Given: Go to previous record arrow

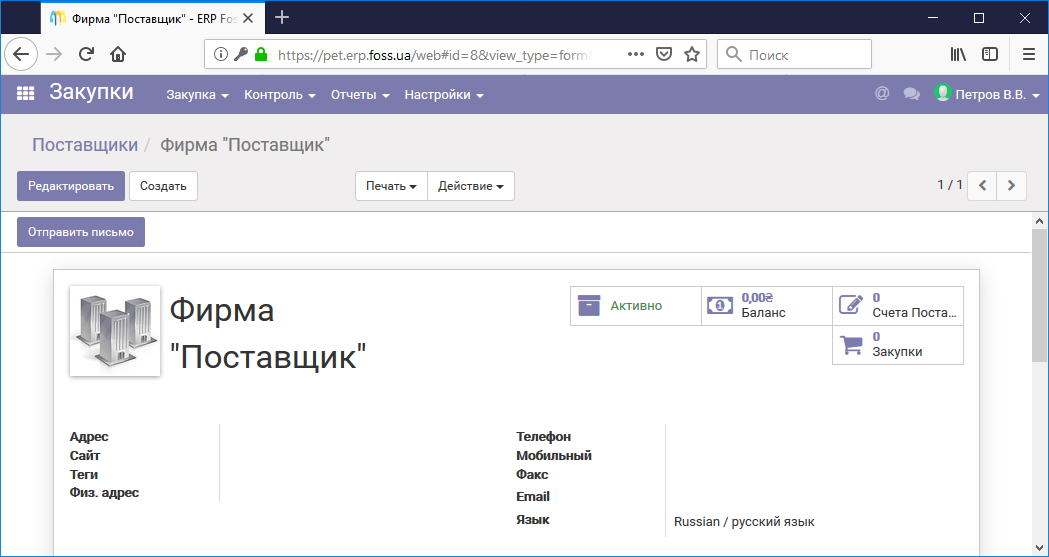Looking at the screenshot, I should [982, 186].
